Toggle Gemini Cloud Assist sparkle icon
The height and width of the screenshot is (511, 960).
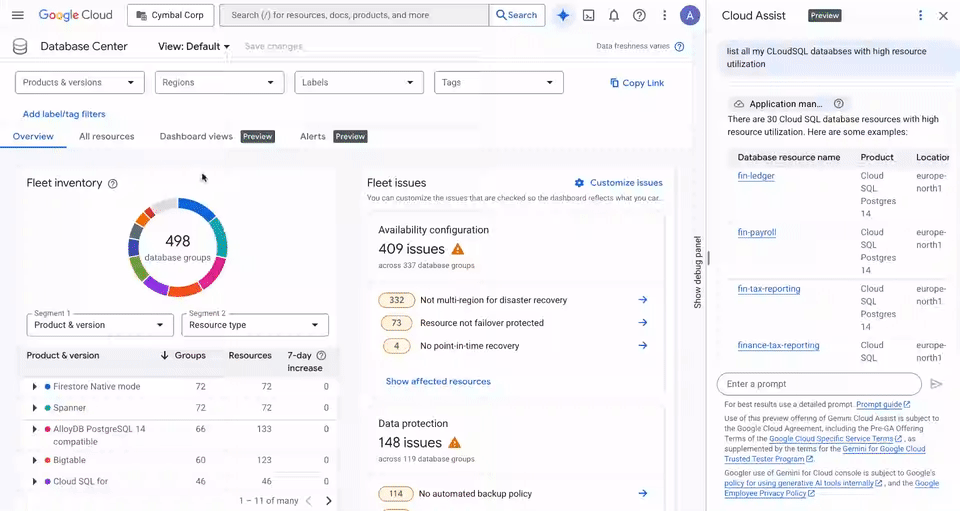tap(563, 15)
